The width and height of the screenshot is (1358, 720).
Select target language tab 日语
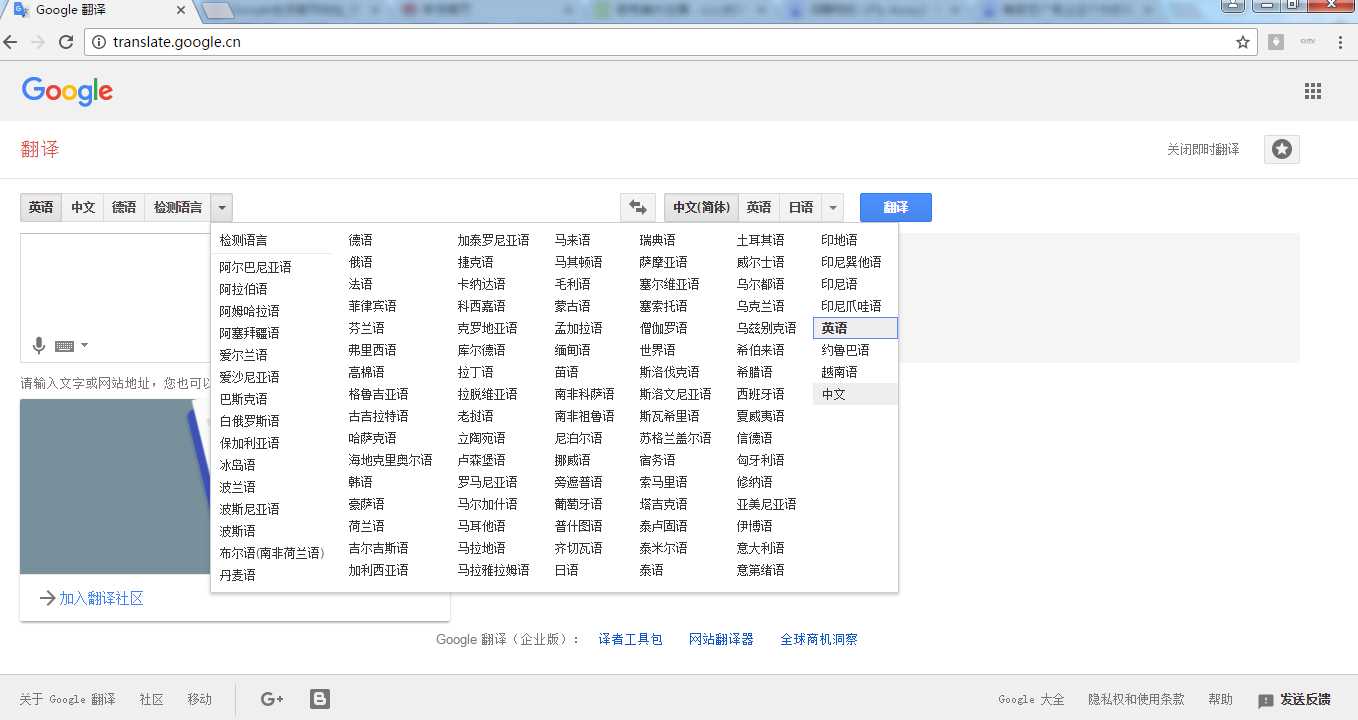pyautogui.click(x=801, y=207)
